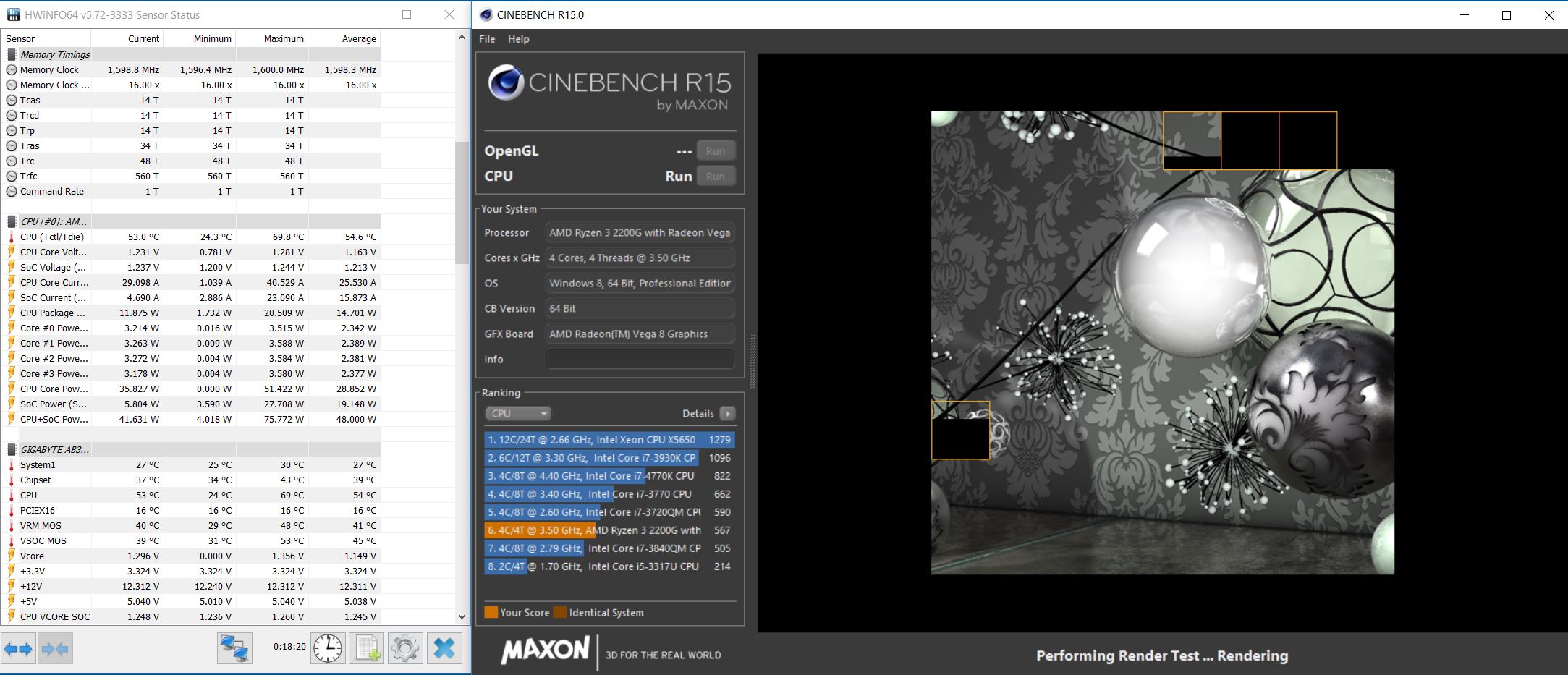This screenshot has height=675, width=1568.
Task: Close sensors with the blue X icon
Action: click(x=444, y=648)
